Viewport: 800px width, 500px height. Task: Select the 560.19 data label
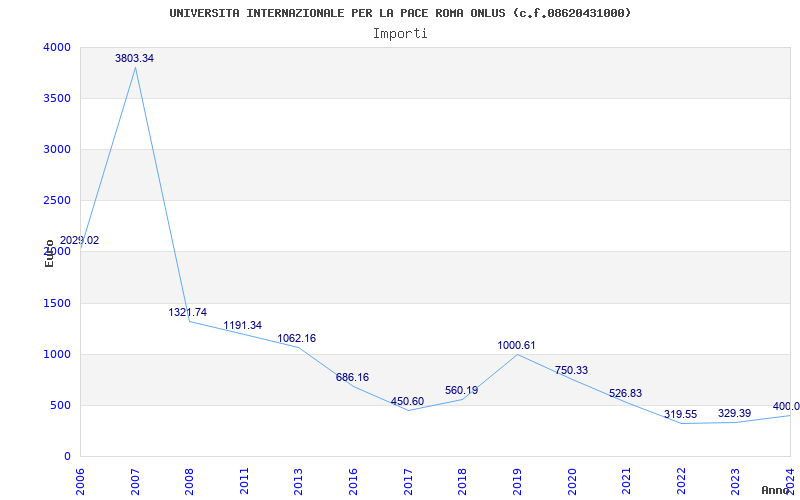click(x=461, y=390)
